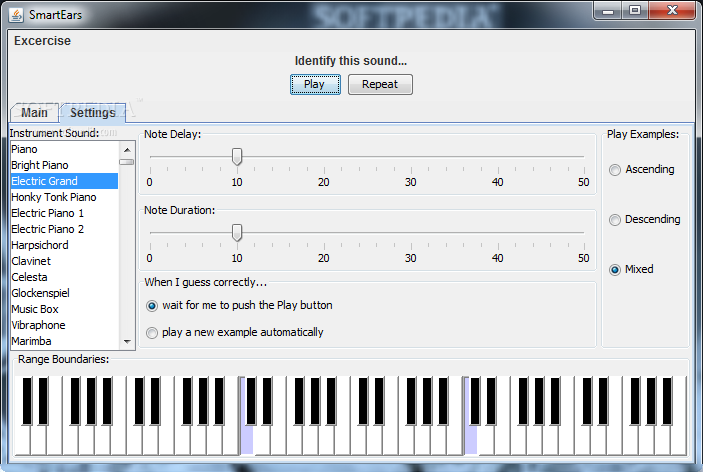
Task: Pick Glockenspiel from instrument list
Action: click(65, 293)
